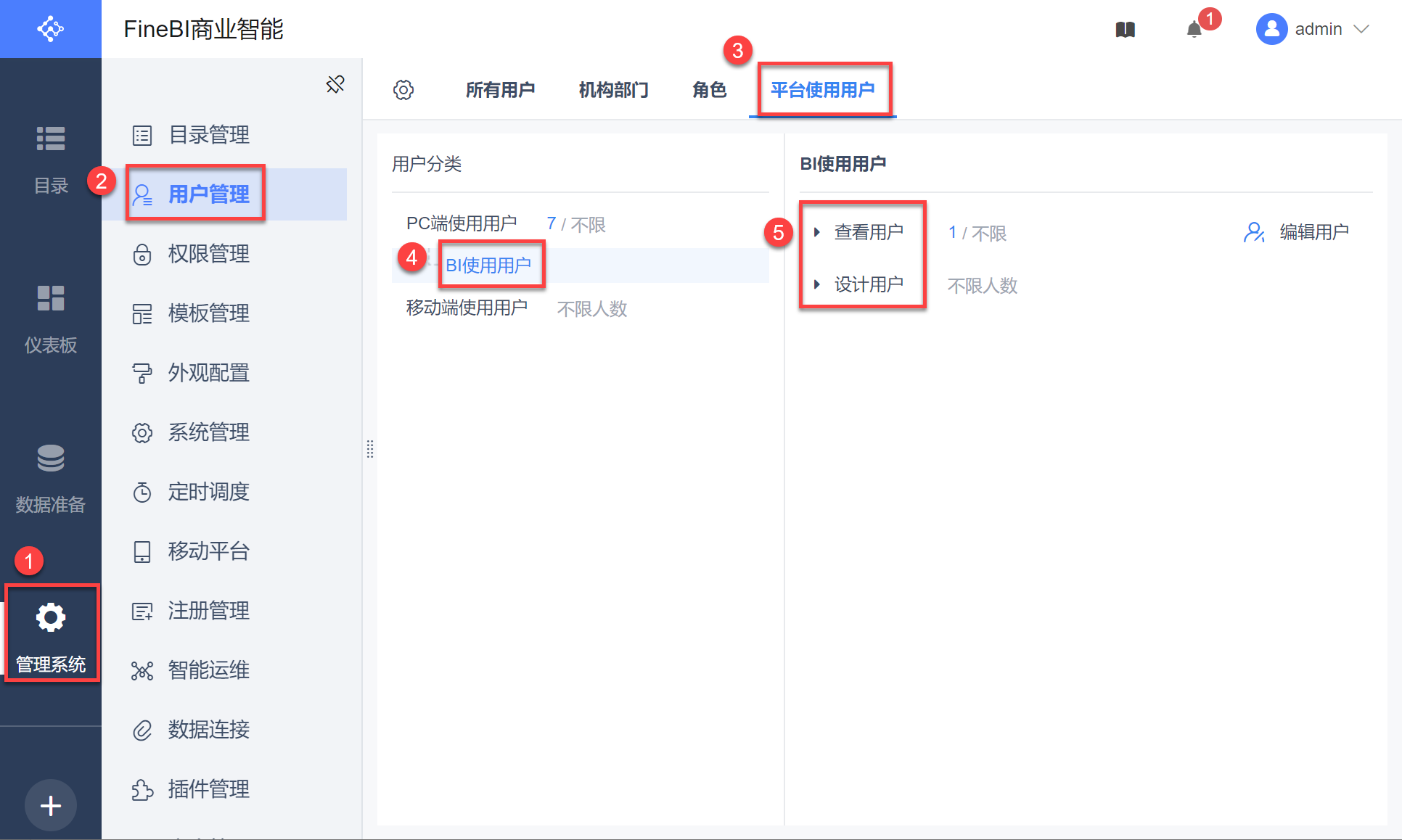Select PC端使用用户 category
The height and width of the screenshot is (840, 1402).
[x=462, y=223]
